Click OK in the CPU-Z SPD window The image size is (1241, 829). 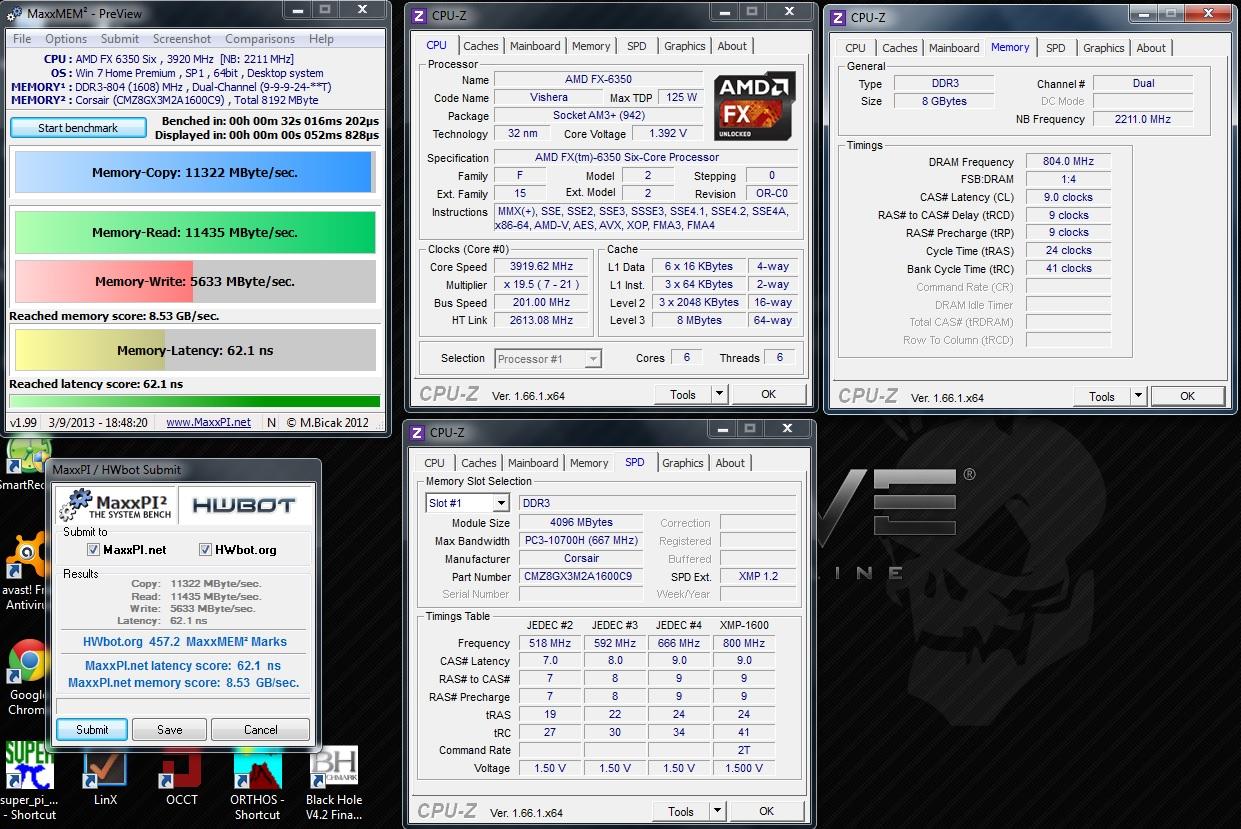click(766, 811)
